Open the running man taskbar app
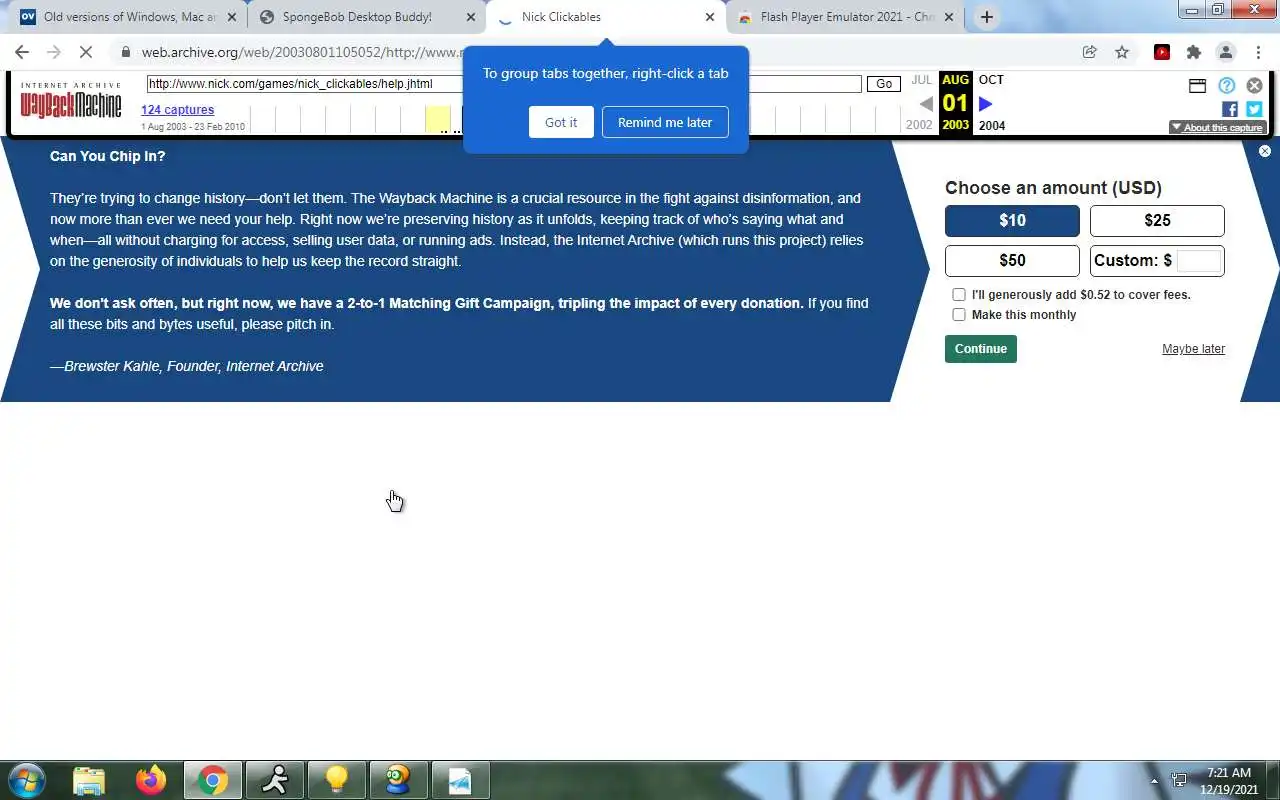 274,780
